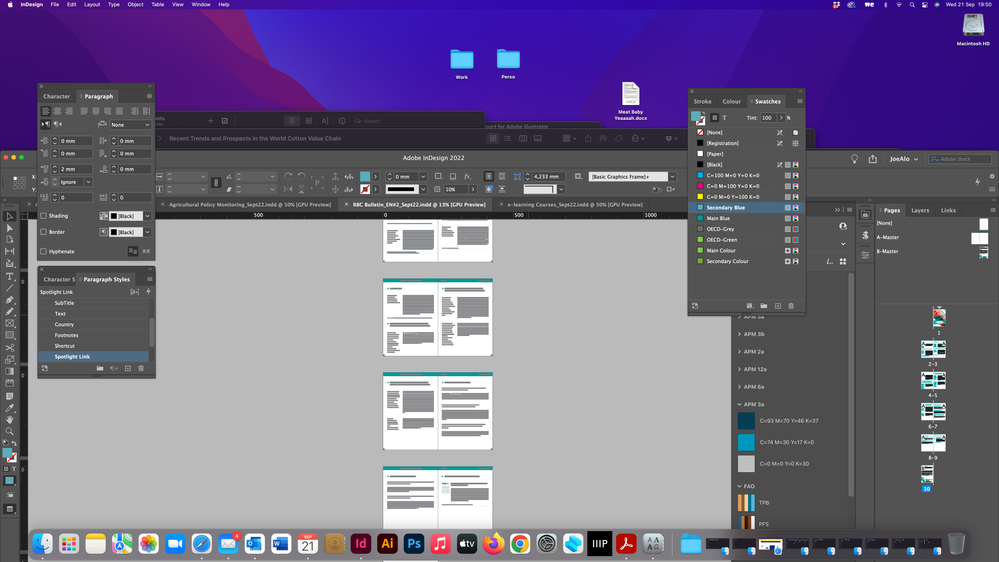Click the Share document icon

[x=873, y=159]
